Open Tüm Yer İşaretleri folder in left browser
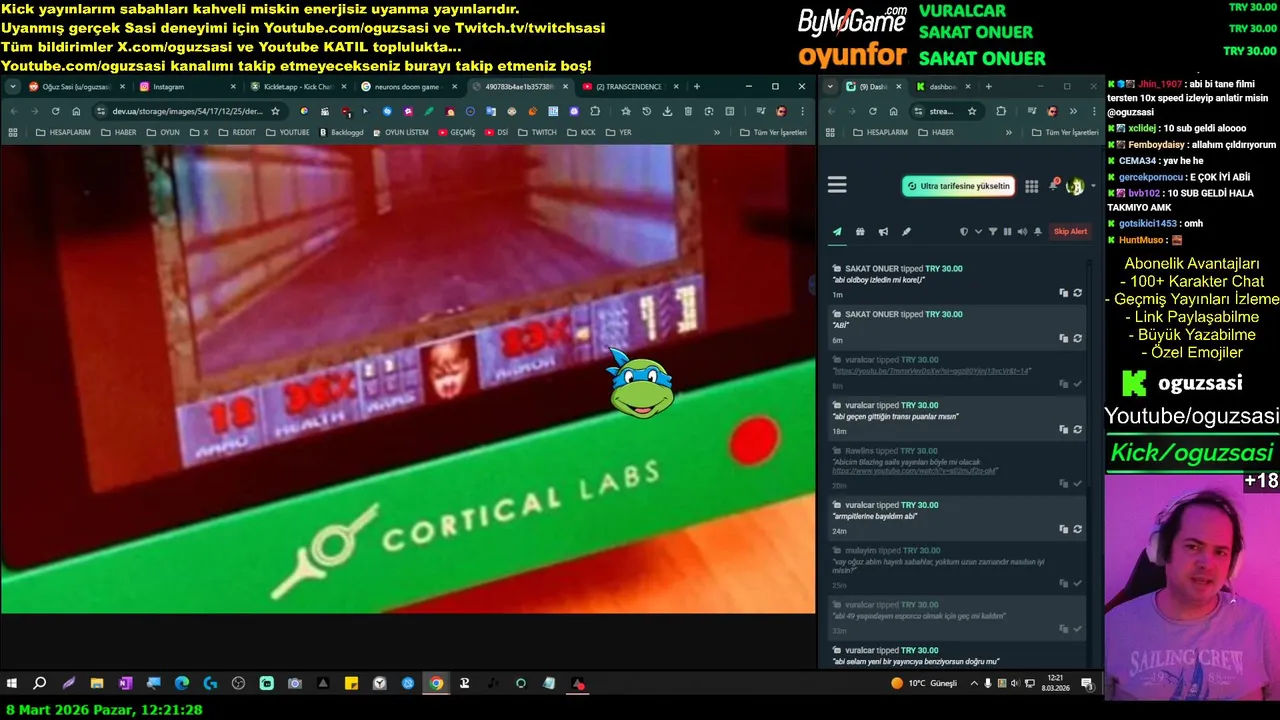1280x720 pixels. tap(773, 132)
